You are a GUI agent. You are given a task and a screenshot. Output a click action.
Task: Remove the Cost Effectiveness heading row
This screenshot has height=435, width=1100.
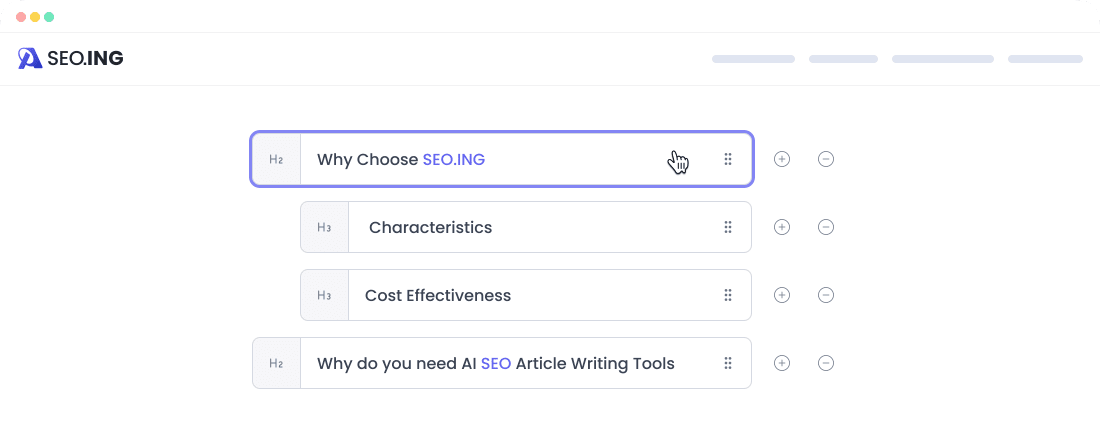[x=826, y=295]
